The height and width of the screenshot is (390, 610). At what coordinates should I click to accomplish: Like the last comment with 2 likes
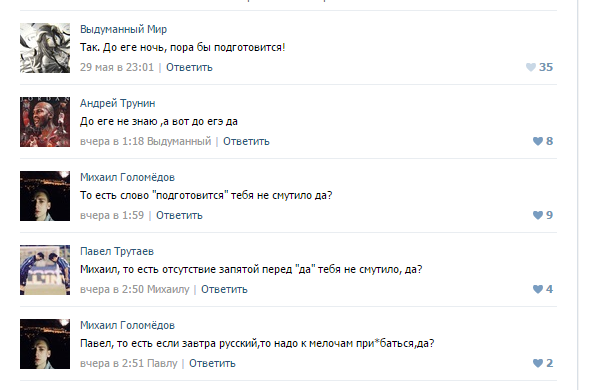click(538, 363)
